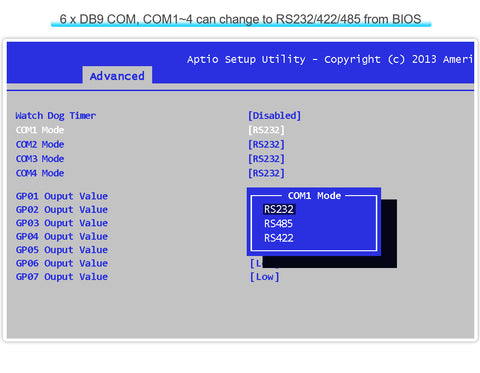Choose RS422 in COM1 Mode popup
Viewport: 480px width, 373px height.
(279, 238)
